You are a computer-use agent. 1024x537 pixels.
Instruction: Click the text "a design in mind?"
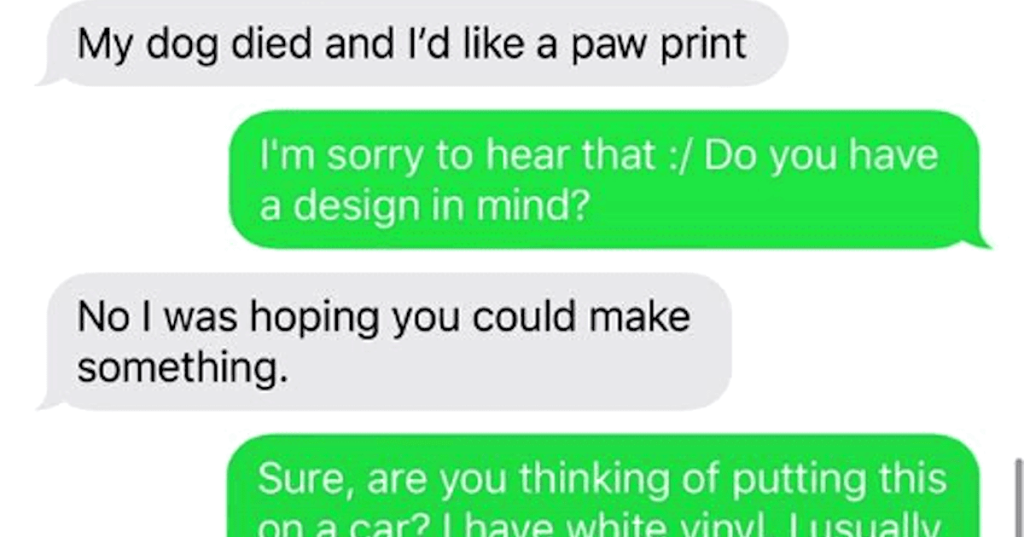pyautogui.click(x=424, y=206)
